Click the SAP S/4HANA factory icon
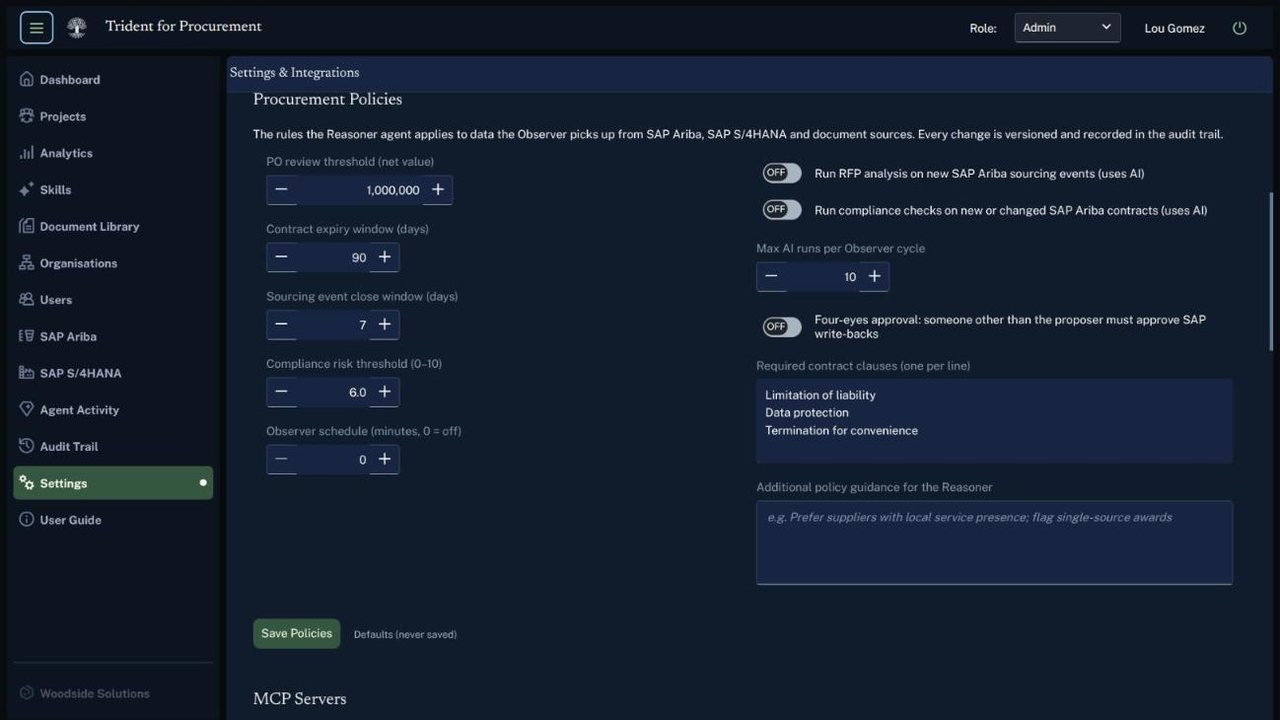The height and width of the screenshot is (720, 1280). 27,373
